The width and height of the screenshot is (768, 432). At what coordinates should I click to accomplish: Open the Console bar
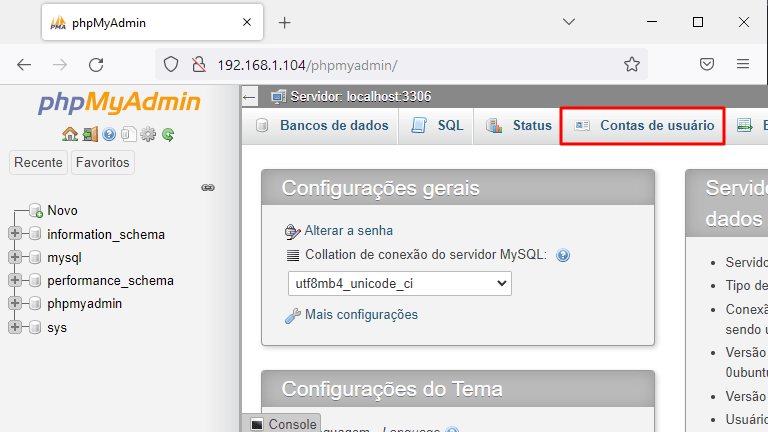(282, 424)
